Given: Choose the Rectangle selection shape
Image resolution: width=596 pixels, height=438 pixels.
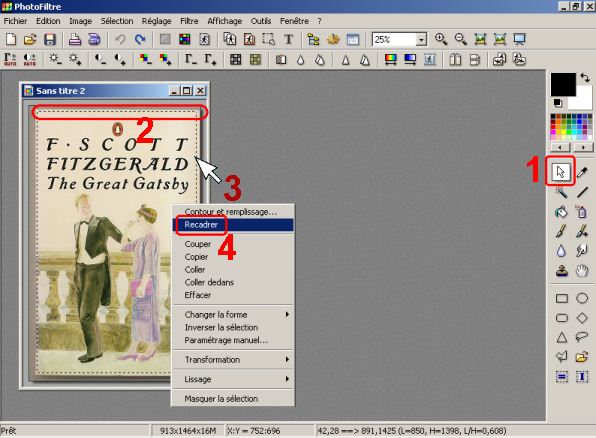Looking at the screenshot, I should pyautogui.click(x=562, y=298).
